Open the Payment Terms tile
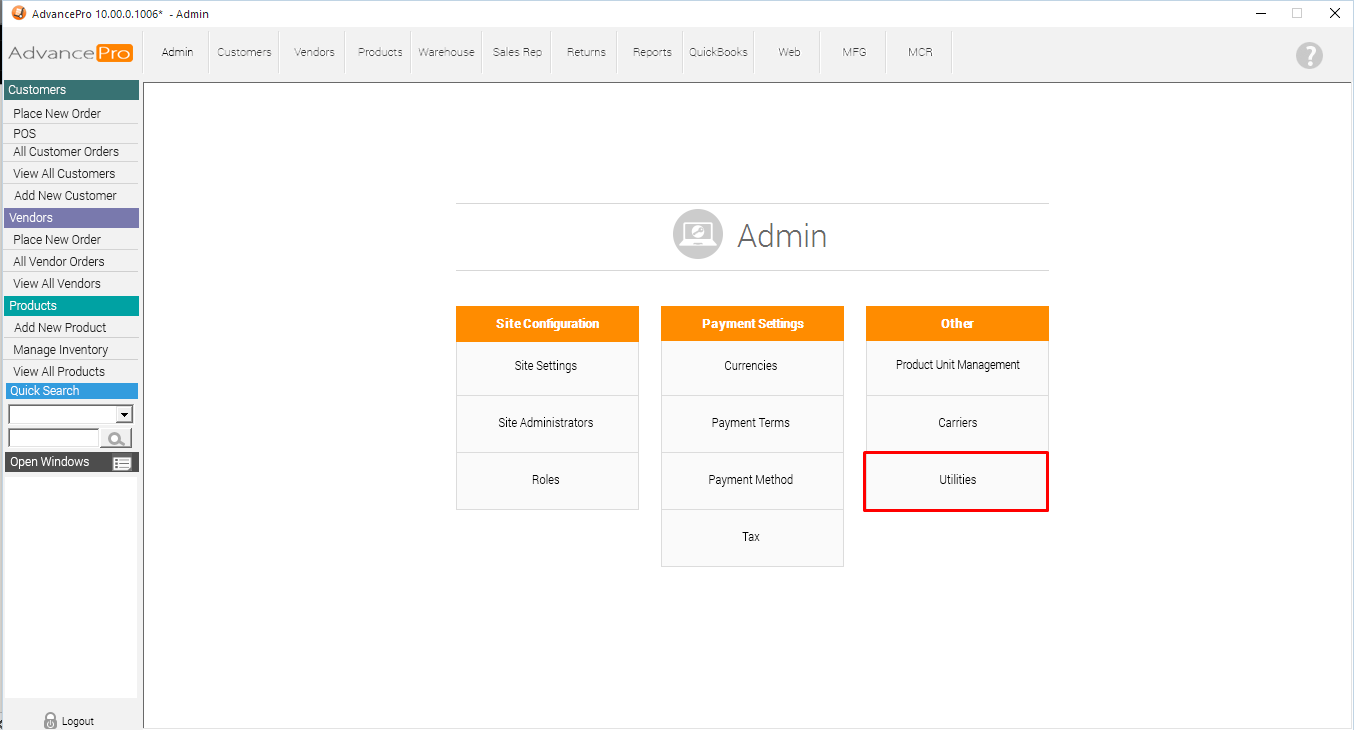The height and width of the screenshot is (730, 1354). click(x=751, y=423)
